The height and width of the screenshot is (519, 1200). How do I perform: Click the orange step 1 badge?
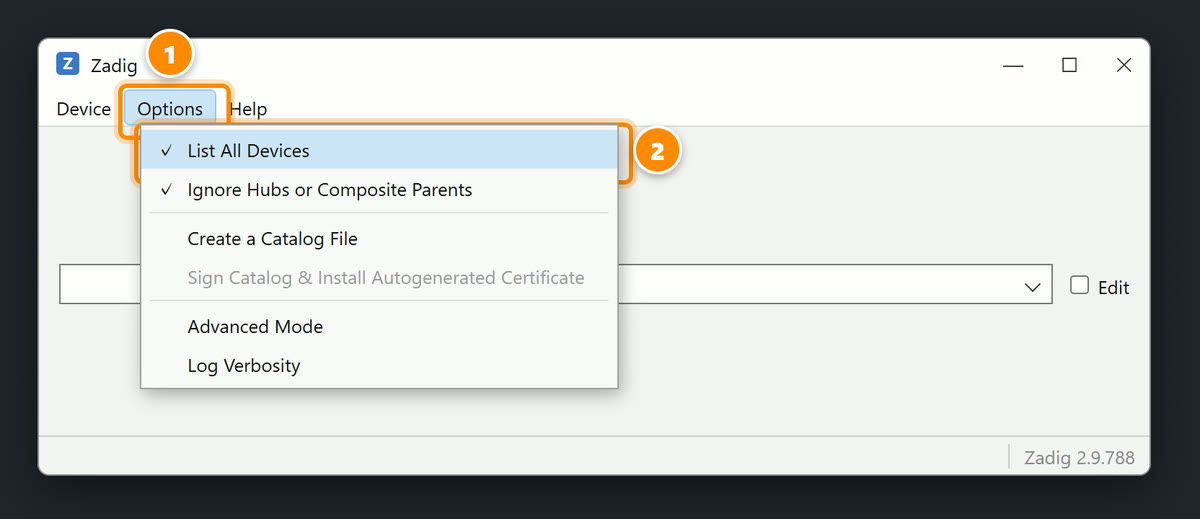(x=170, y=54)
